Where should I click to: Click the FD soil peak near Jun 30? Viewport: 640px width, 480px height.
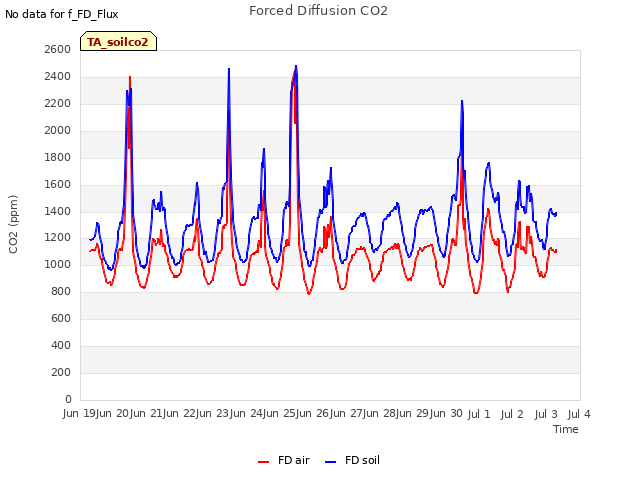click(462, 101)
